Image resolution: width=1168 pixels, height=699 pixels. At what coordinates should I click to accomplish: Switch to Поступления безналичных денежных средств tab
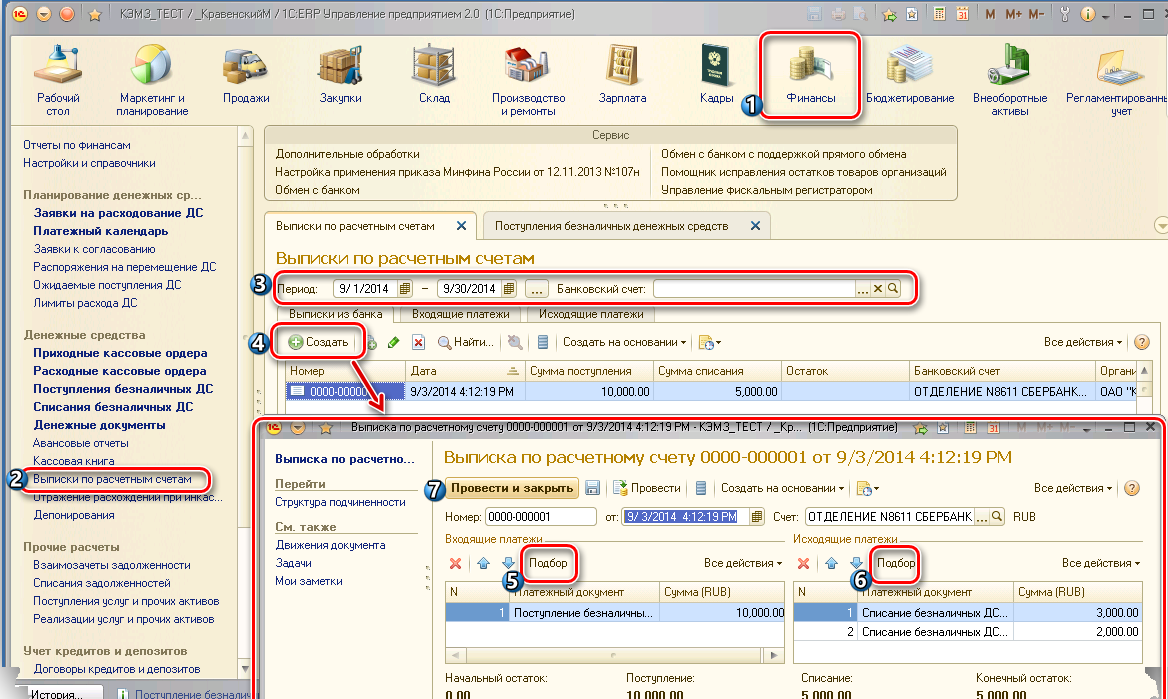(x=612, y=226)
